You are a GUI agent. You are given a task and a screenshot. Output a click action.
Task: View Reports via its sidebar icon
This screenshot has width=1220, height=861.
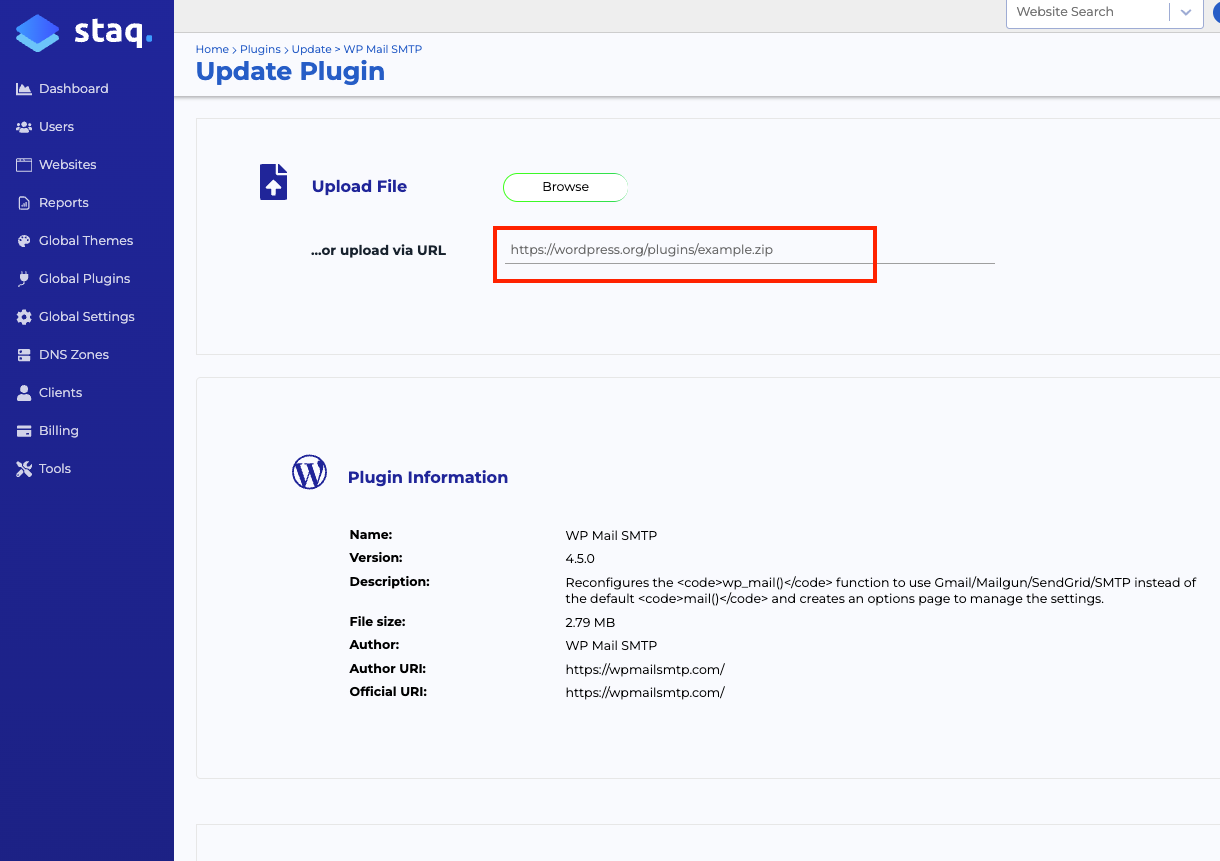coord(23,202)
